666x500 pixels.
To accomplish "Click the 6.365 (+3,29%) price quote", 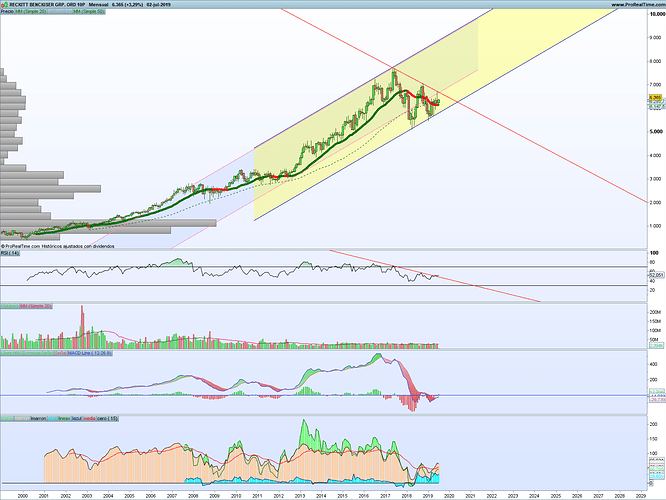I will pos(127,5).
